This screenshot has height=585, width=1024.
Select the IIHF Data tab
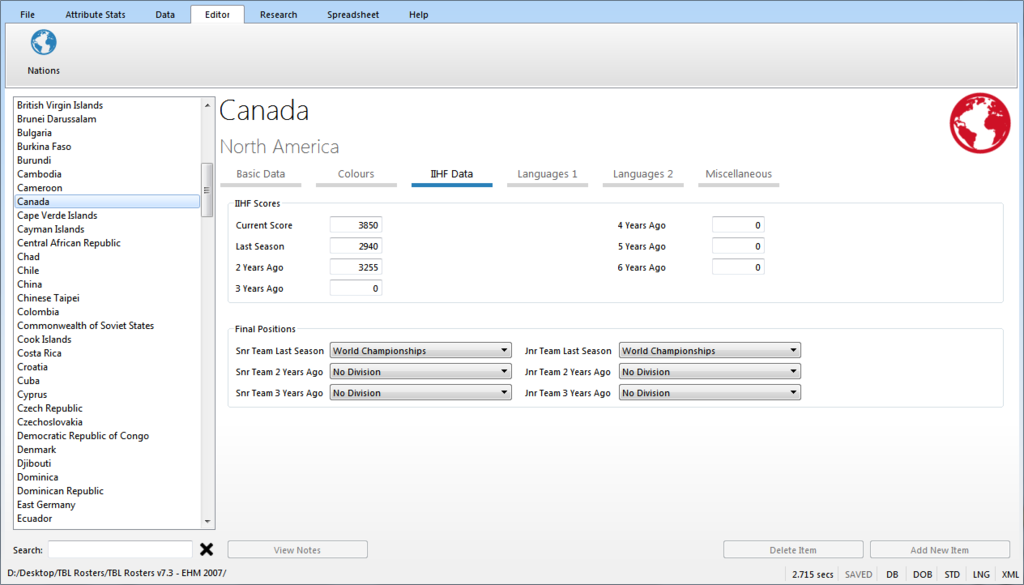point(452,176)
